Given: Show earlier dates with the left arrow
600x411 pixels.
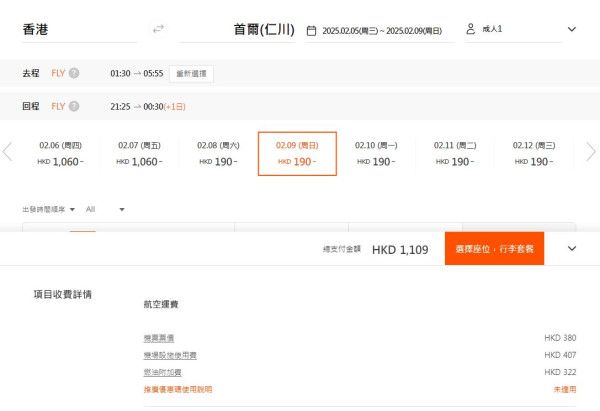Looking at the screenshot, I should pyautogui.click(x=7, y=152).
